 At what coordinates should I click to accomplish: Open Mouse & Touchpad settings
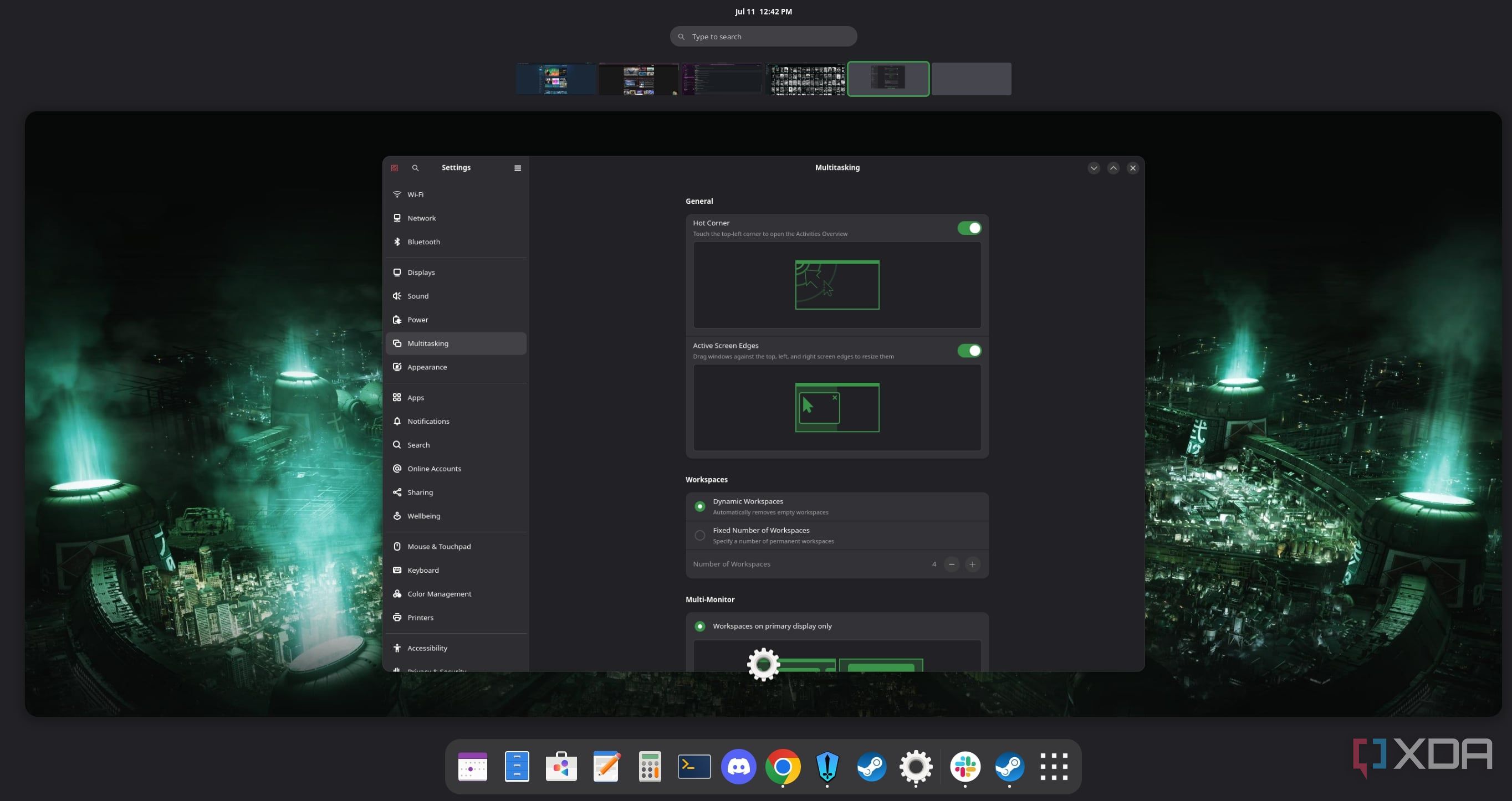coord(456,546)
